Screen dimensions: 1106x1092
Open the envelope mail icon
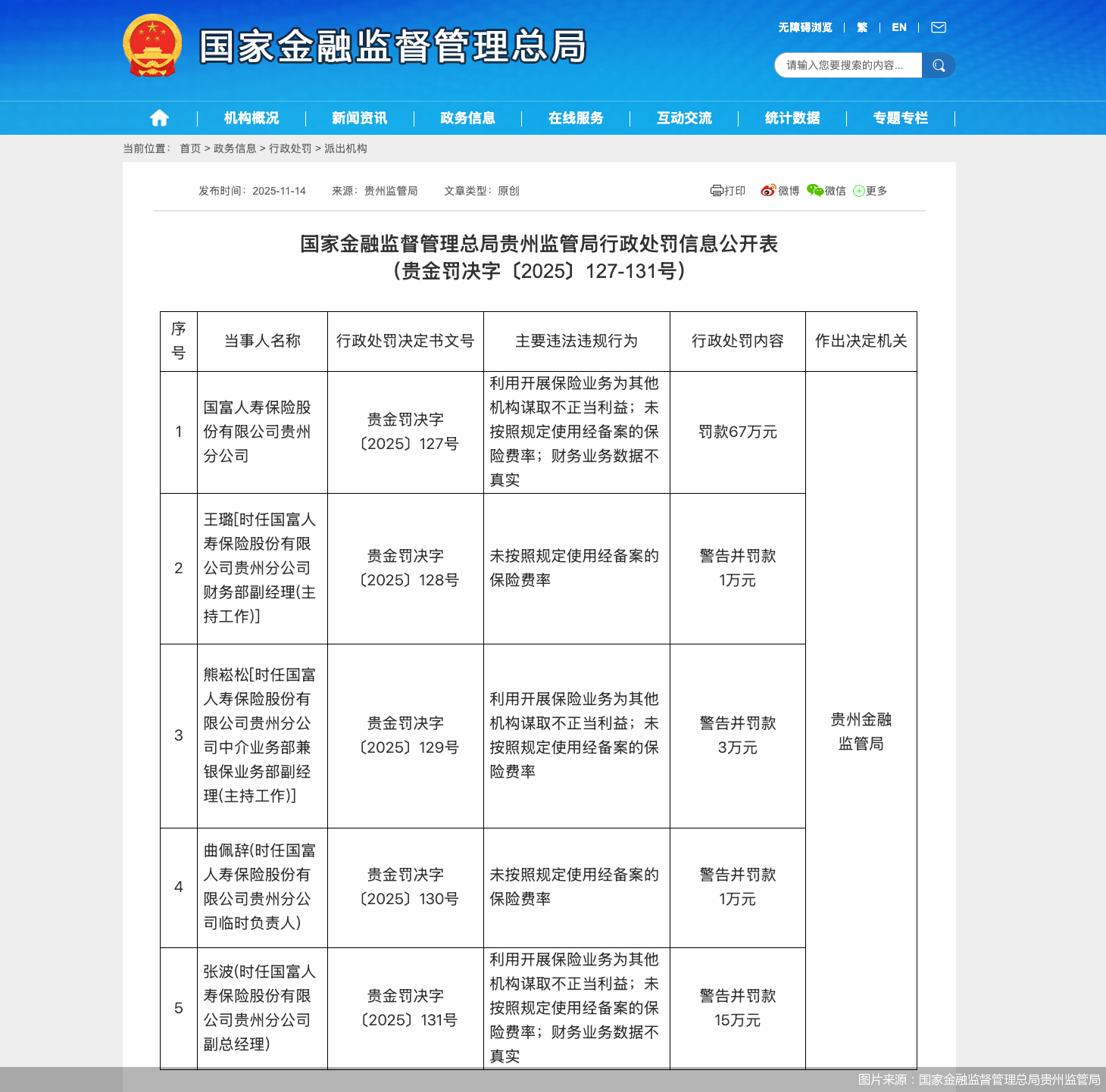pyautogui.click(x=938, y=27)
